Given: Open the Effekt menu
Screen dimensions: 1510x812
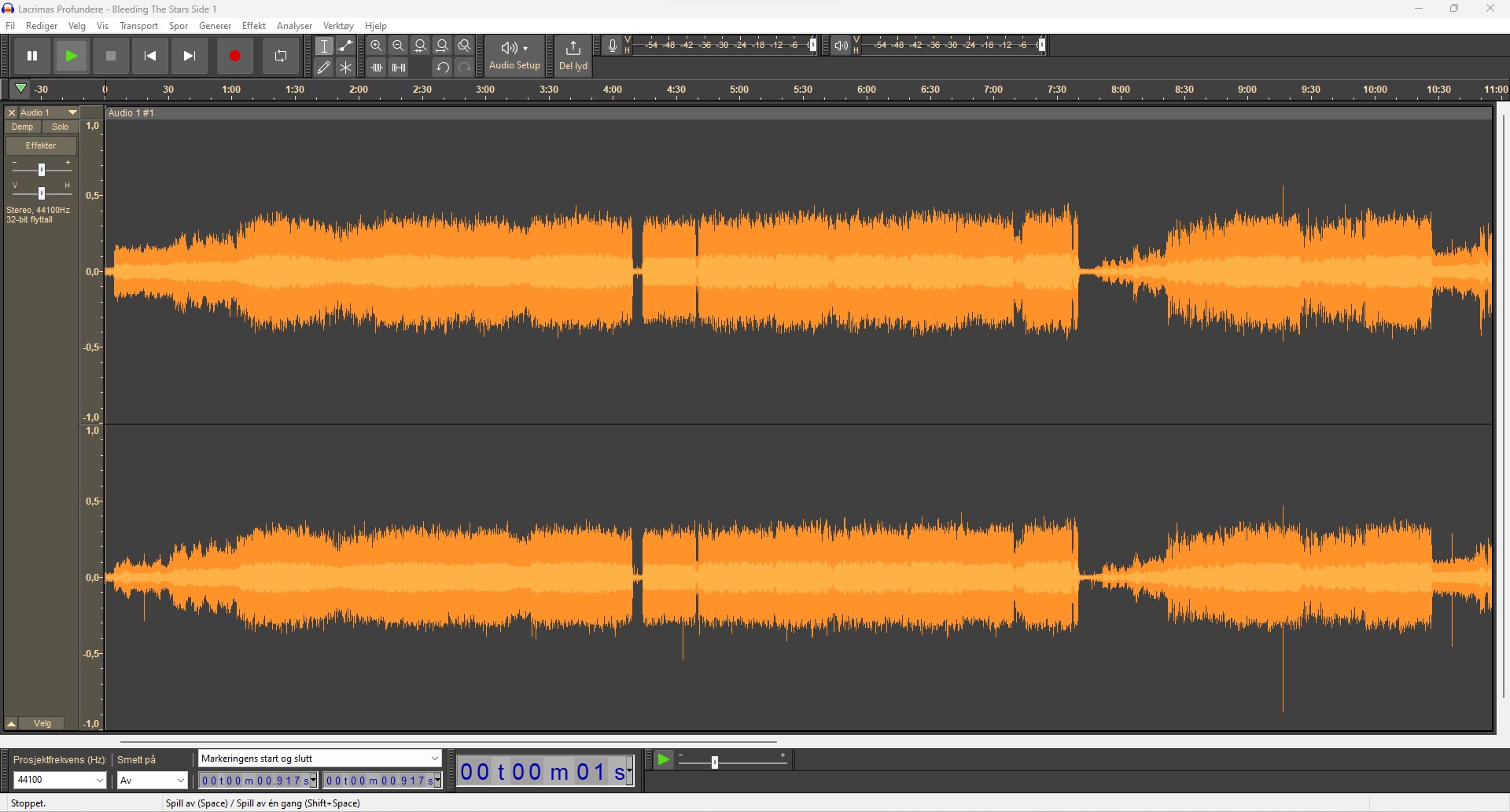Looking at the screenshot, I should 253,26.
